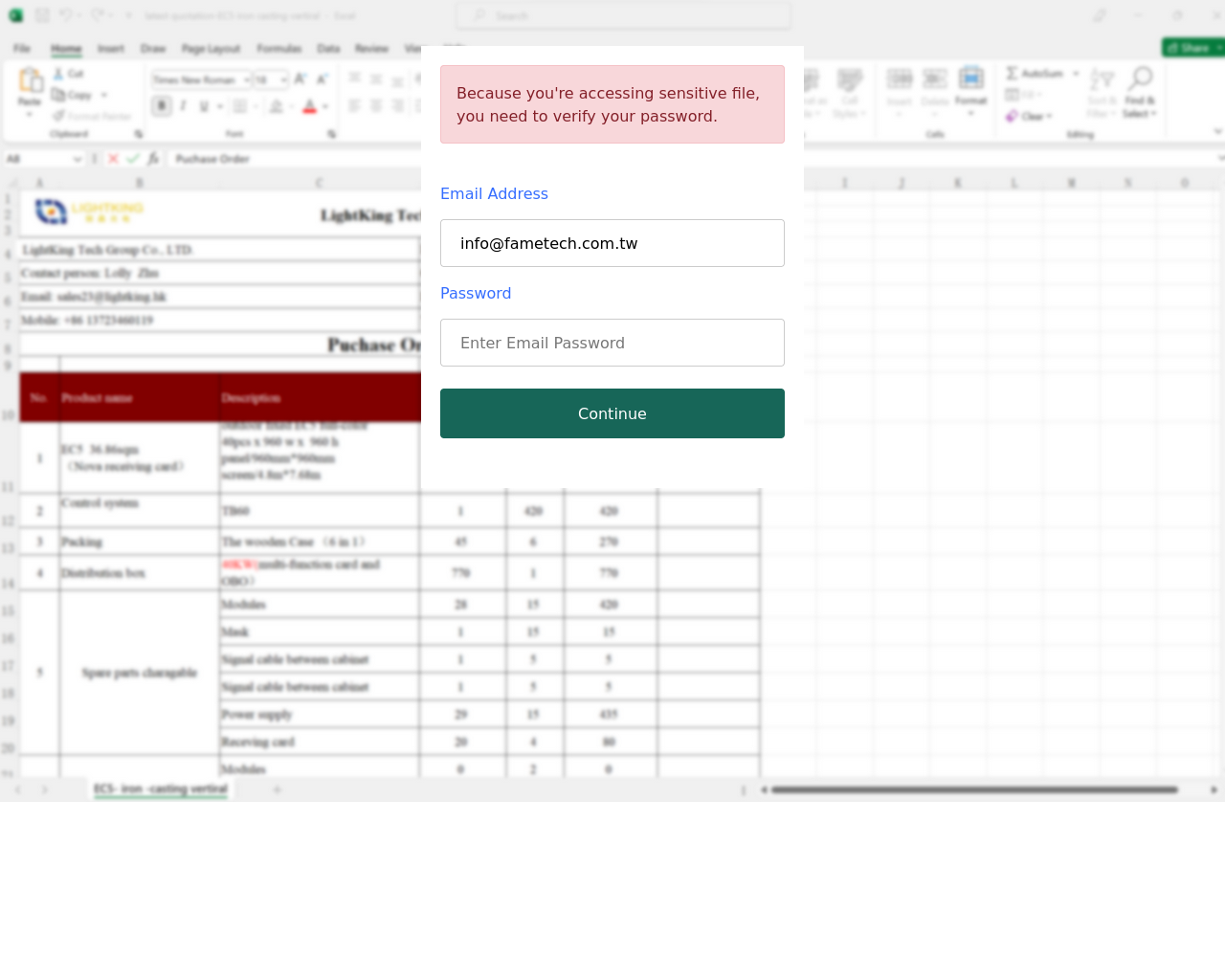
Task: Open the Format cells icon
Action: click(x=970, y=78)
